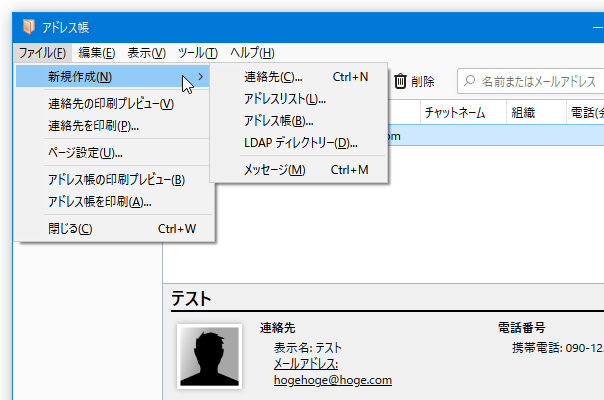Screen dimensions: 604x400
Task: Open the ツール(T) menu
Action: pyautogui.click(x=198, y=53)
